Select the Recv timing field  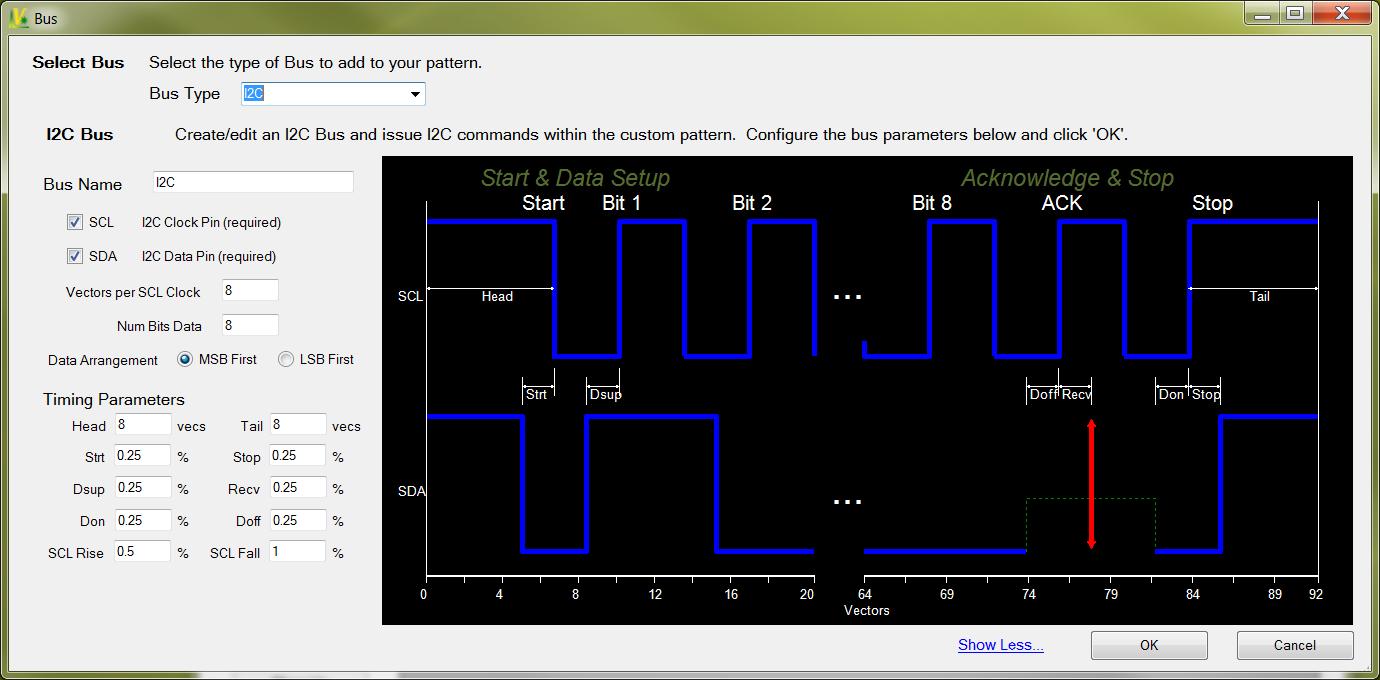point(297,488)
